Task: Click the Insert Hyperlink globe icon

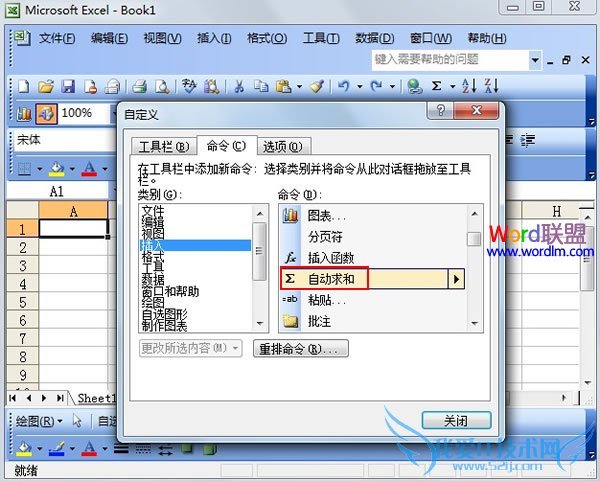Action: coord(415,86)
